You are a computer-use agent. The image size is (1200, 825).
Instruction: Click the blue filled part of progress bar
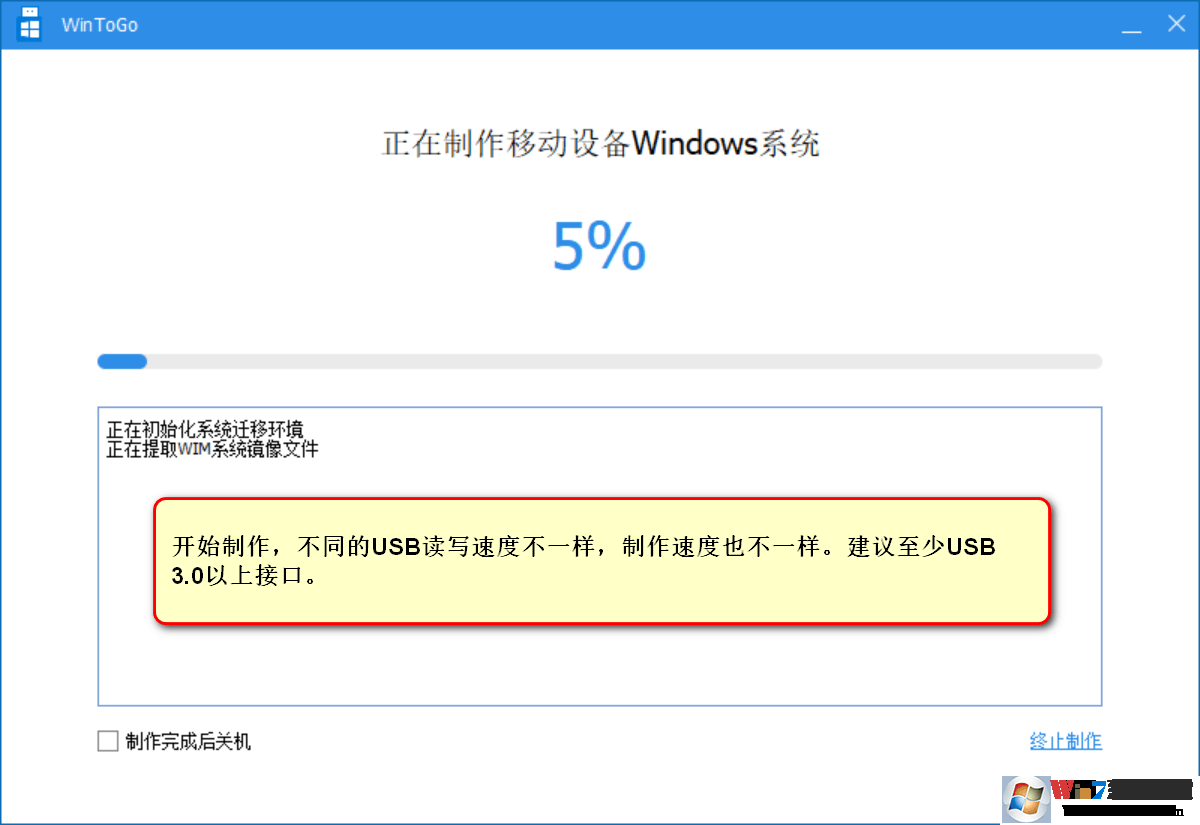click(122, 361)
